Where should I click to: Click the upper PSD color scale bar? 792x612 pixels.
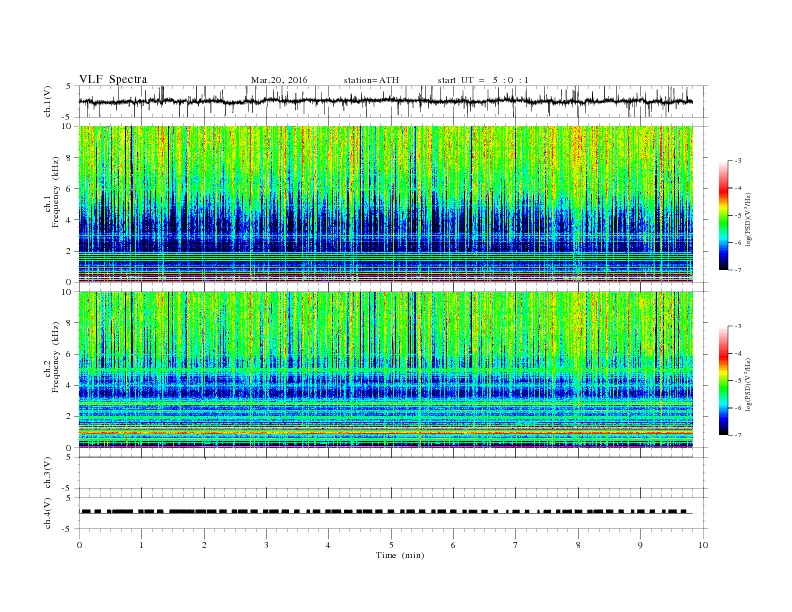click(x=724, y=215)
